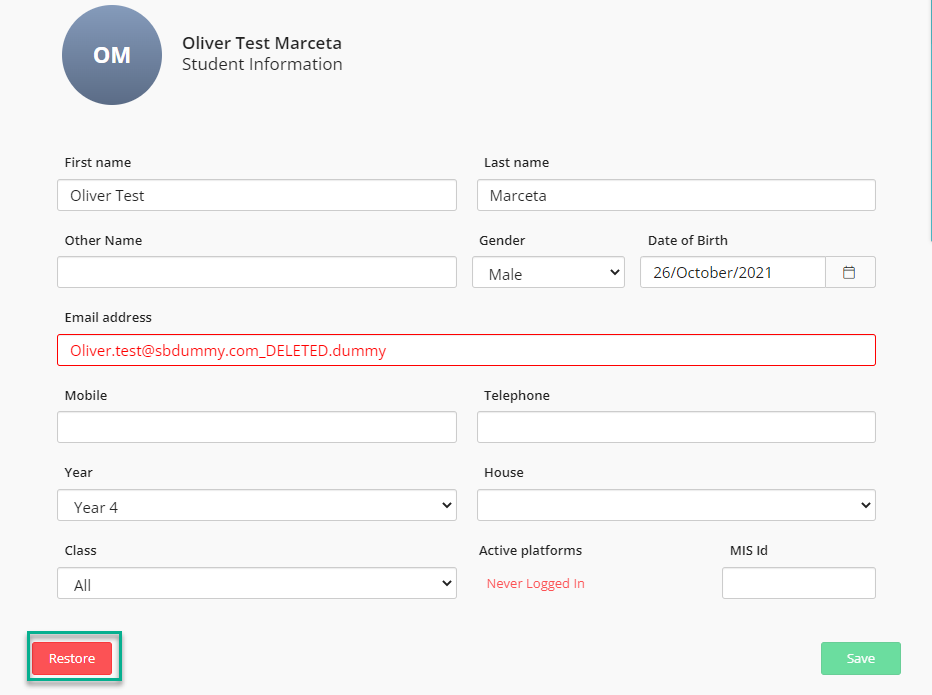Click the Save button
Screen dimensions: 932x695
861,659
